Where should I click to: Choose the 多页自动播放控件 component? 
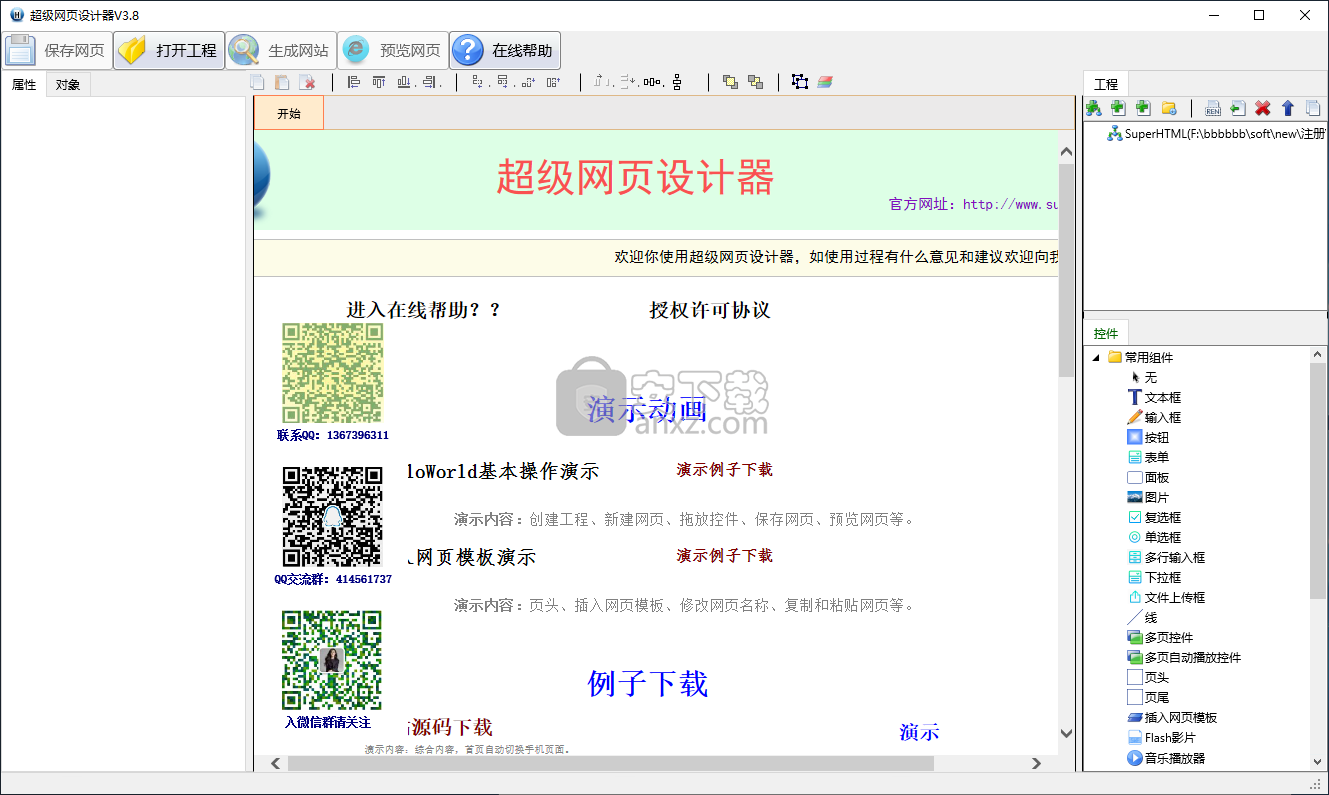pos(1184,657)
